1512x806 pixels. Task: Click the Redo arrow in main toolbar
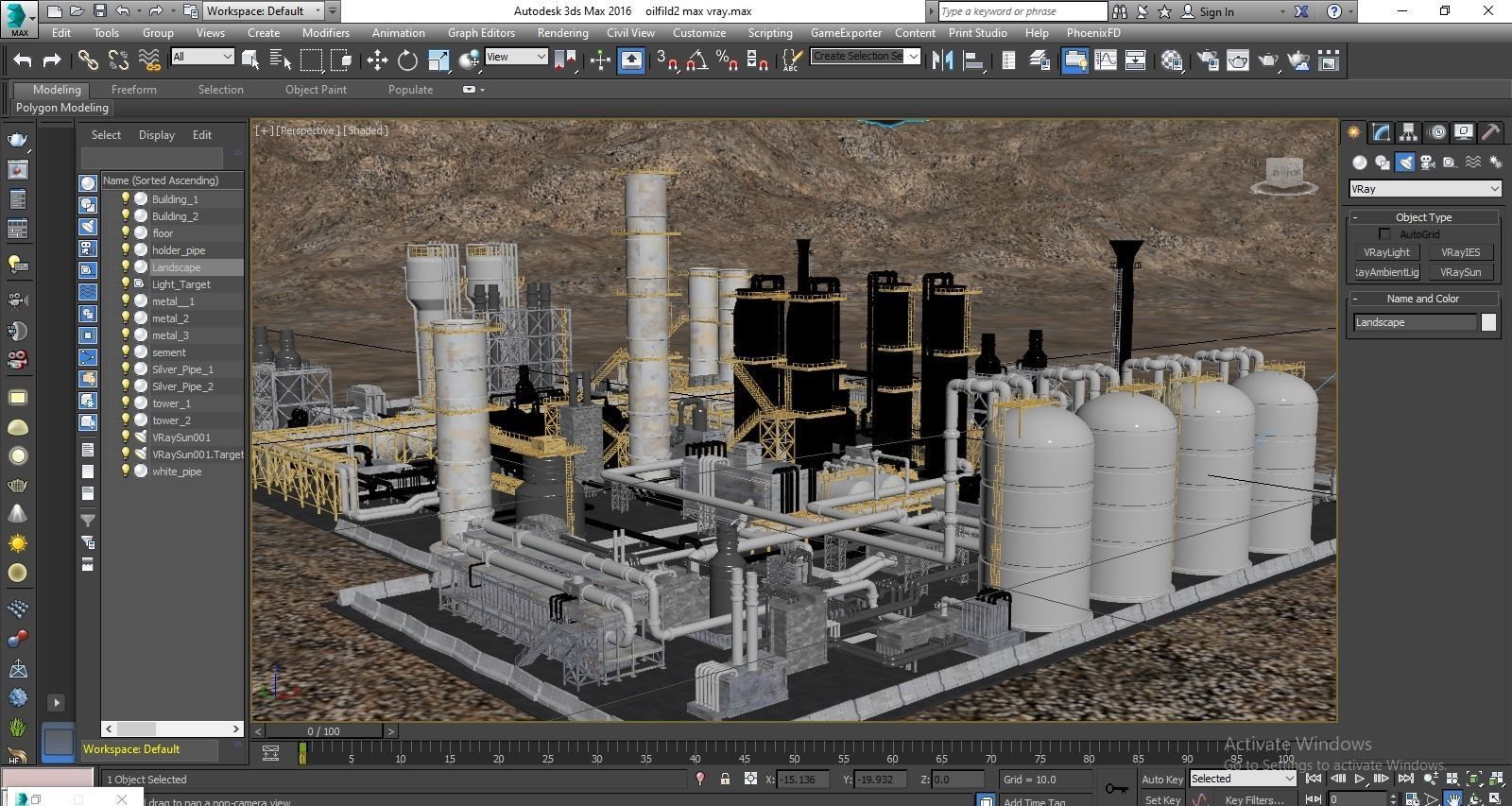(52, 60)
